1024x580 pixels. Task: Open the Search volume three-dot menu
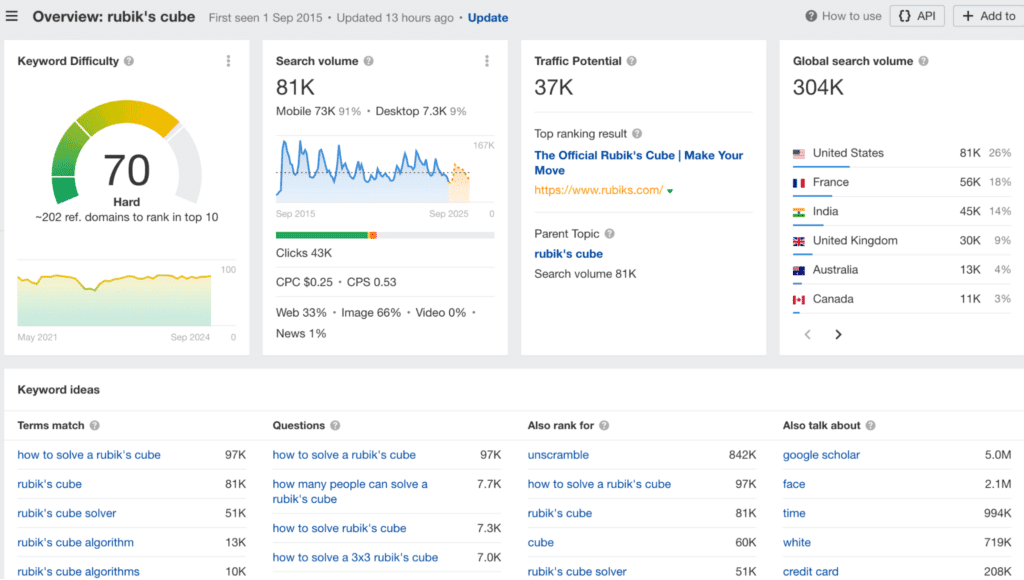(x=487, y=61)
